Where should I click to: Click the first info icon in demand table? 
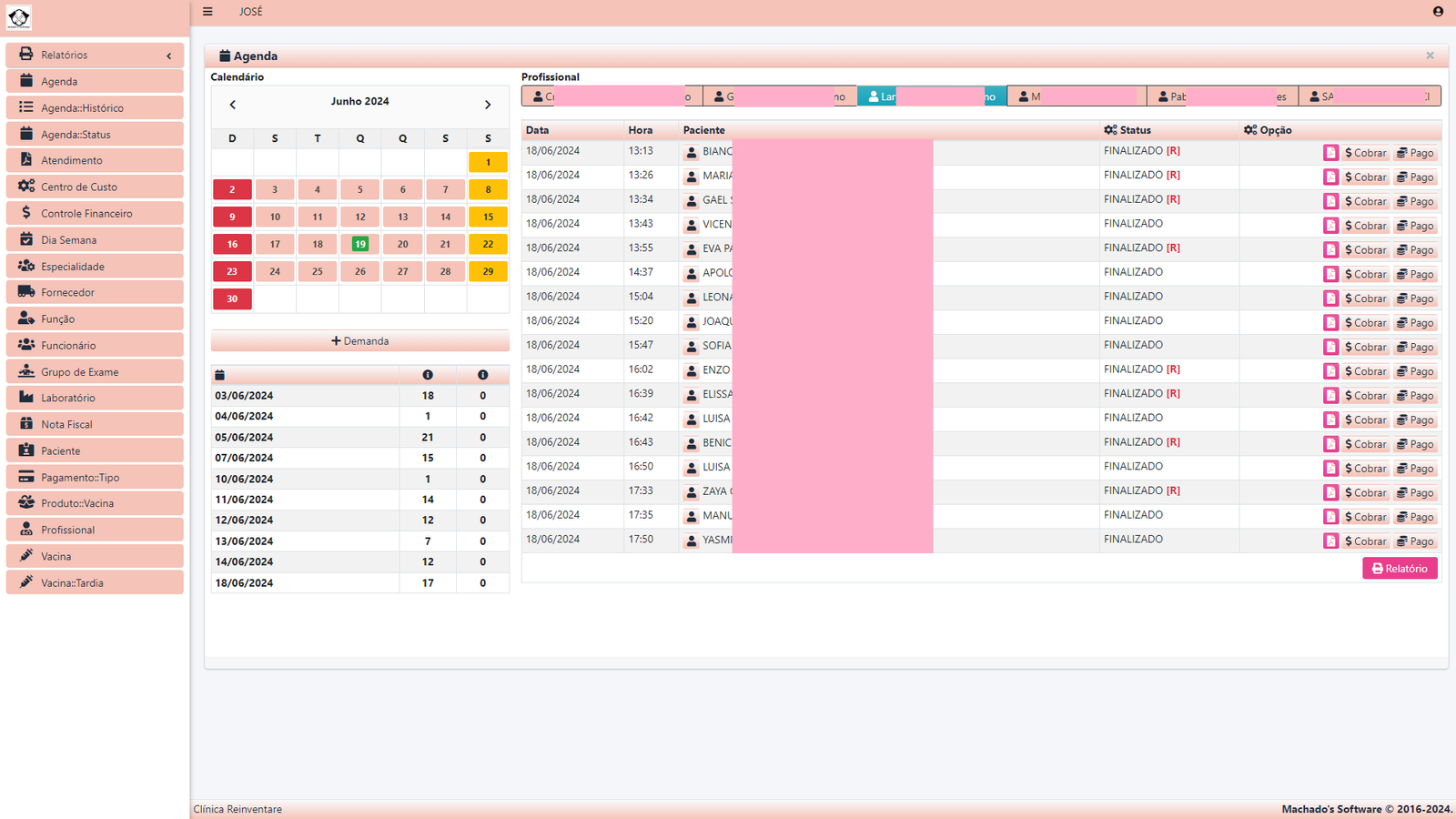[428, 375]
